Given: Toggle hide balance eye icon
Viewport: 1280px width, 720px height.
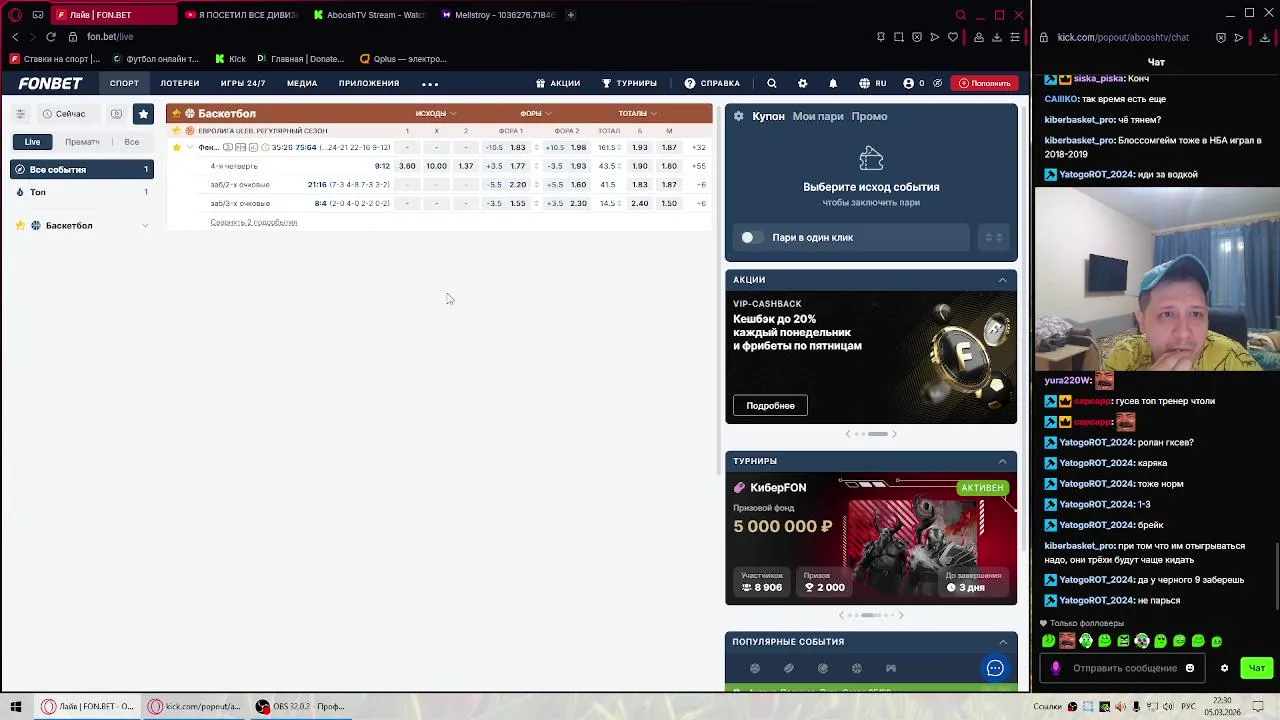Looking at the screenshot, I should pos(937,84).
